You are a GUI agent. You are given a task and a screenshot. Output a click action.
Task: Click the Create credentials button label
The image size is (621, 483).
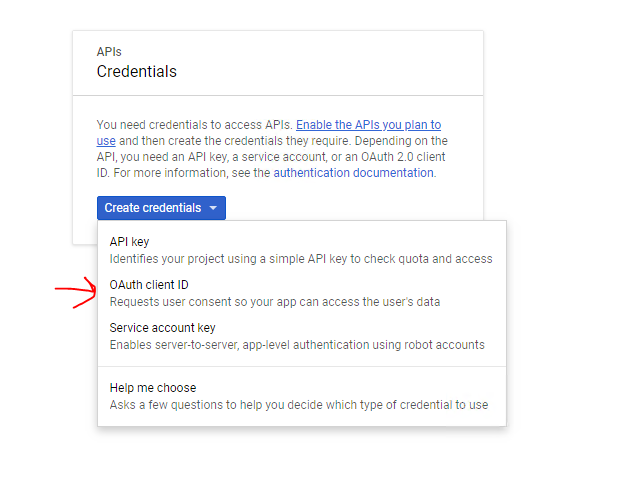(153, 208)
